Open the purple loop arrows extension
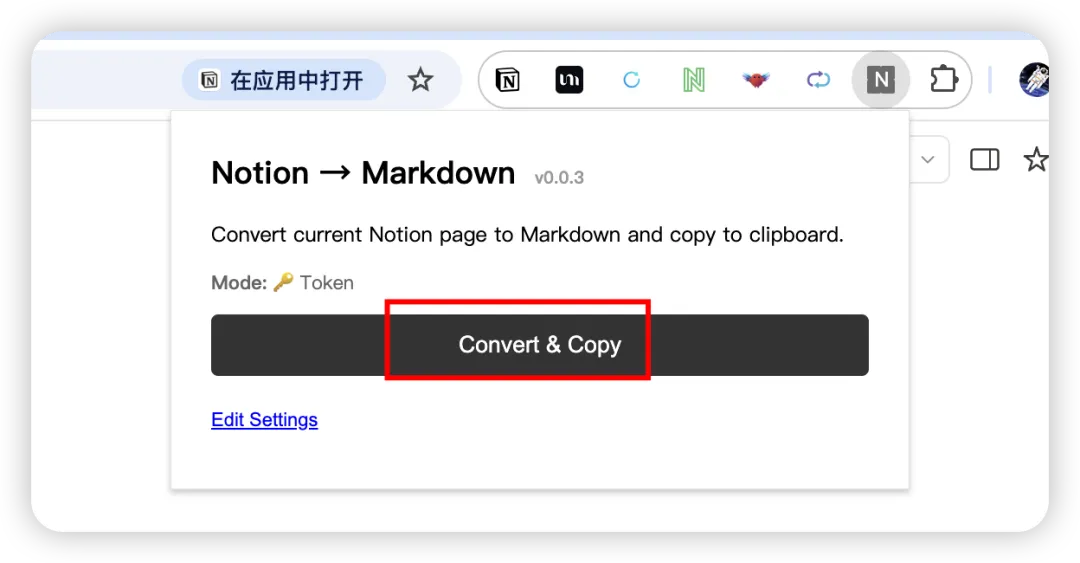Image resolution: width=1080 pixels, height=563 pixels. point(818,80)
